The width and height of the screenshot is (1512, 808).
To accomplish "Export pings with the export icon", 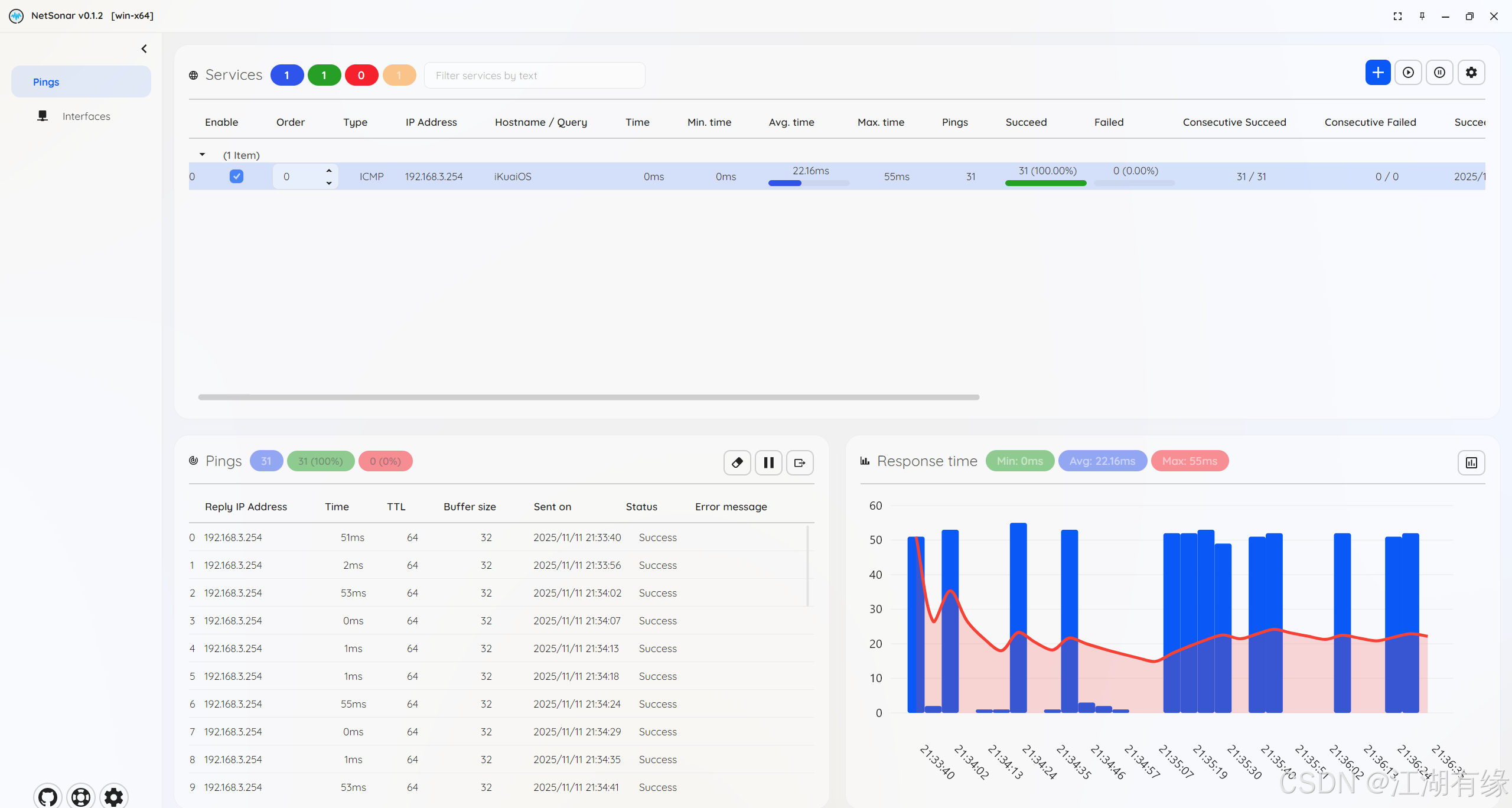I will click(800, 462).
